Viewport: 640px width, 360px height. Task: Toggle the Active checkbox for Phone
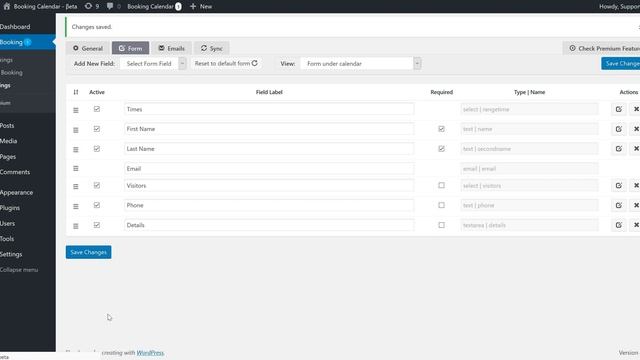click(97, 205)
